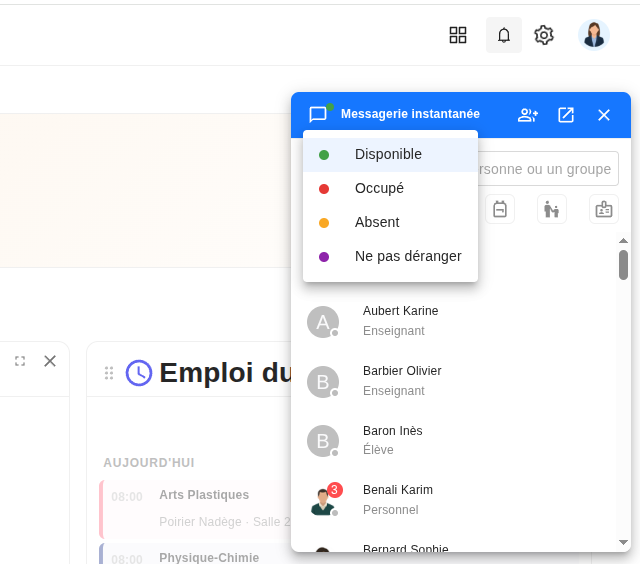Set status to Disponible

390,155
